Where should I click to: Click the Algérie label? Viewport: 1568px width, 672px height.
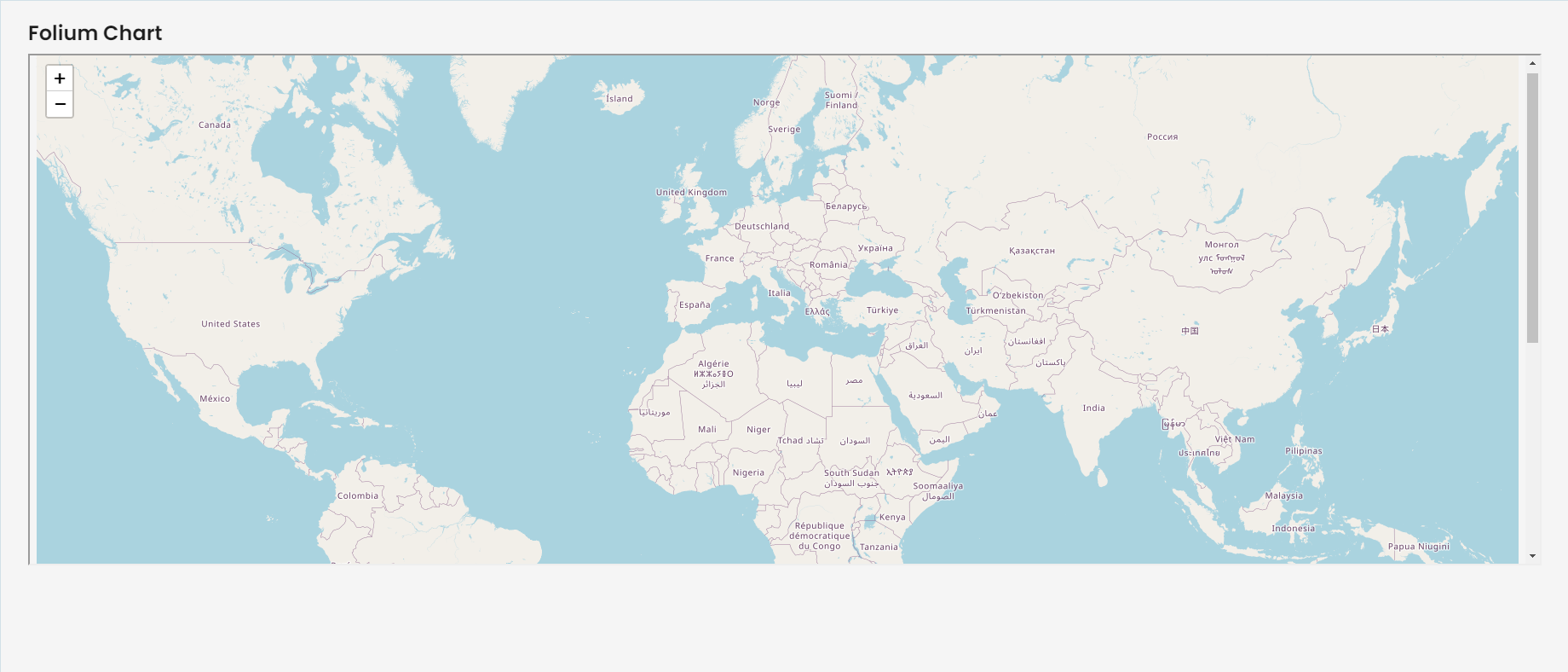pos(714,364)
